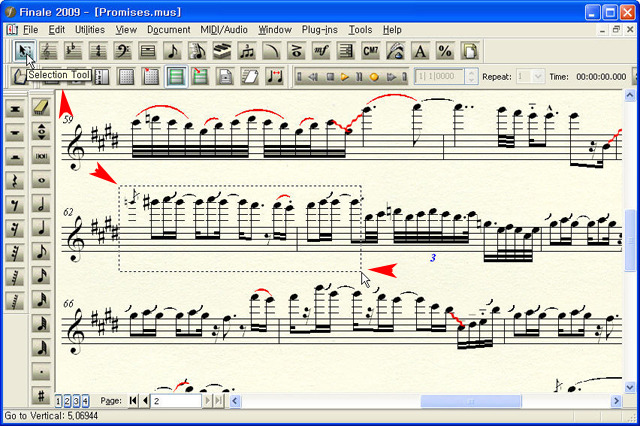640x426 pixels.
Task: Click the Stop playback button
Action: [x=331, y=77]
